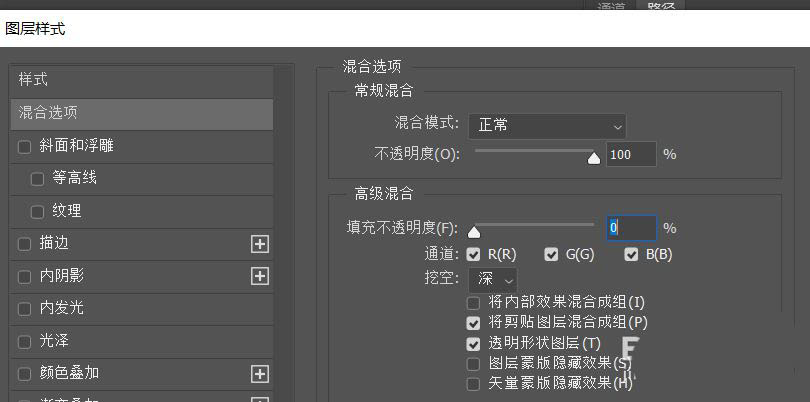Open 等高线 sub-item row

click(x=142, y=179)
